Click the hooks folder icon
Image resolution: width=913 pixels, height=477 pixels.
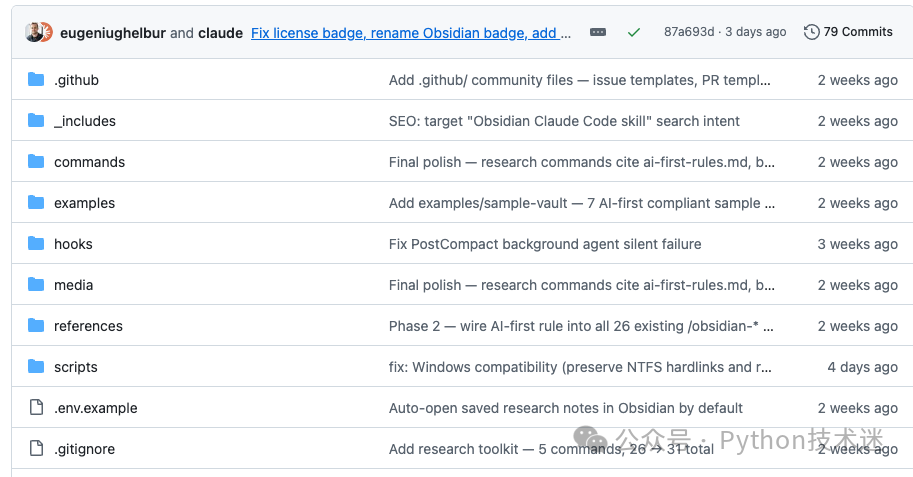point(36,243)
